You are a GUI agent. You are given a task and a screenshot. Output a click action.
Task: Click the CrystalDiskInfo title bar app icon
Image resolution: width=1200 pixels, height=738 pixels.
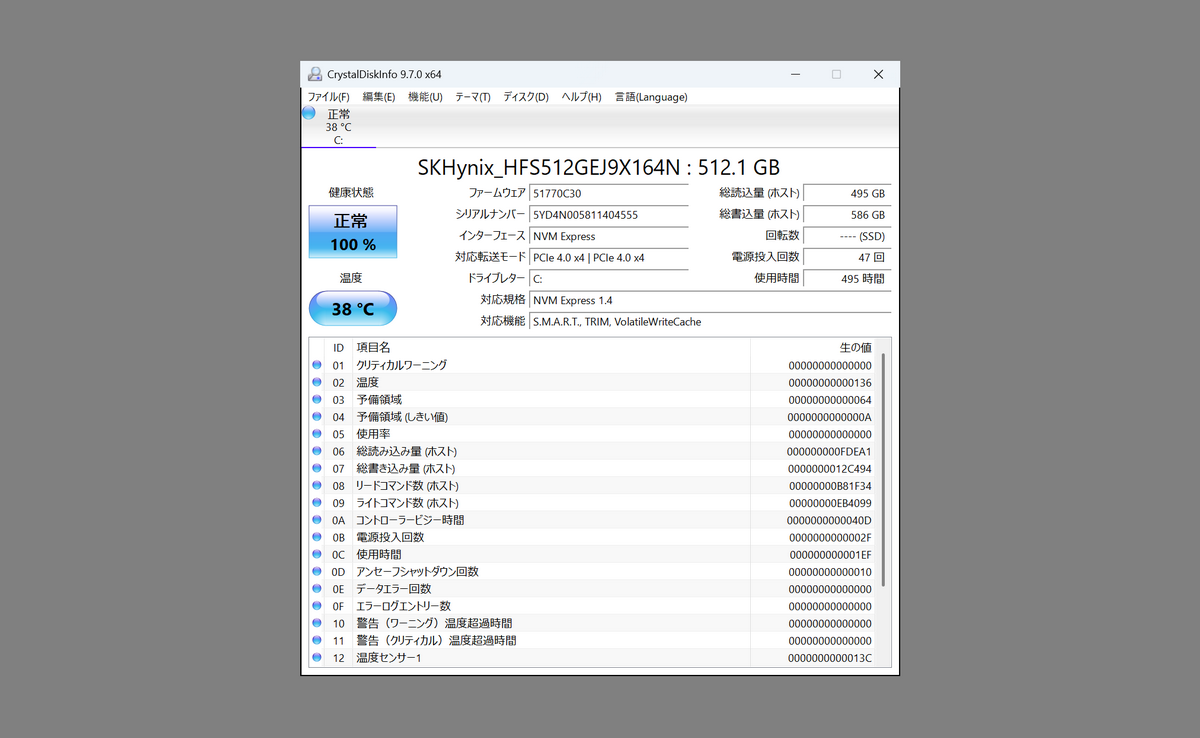[x=315, y=74]
